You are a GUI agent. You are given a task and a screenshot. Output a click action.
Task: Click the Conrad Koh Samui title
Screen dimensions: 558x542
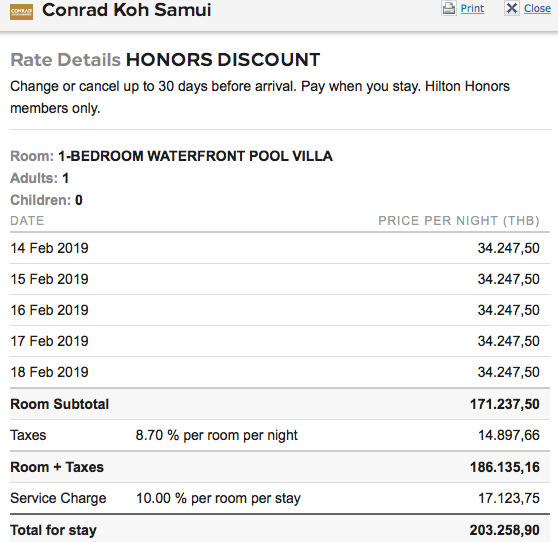[x=127, y=10]
